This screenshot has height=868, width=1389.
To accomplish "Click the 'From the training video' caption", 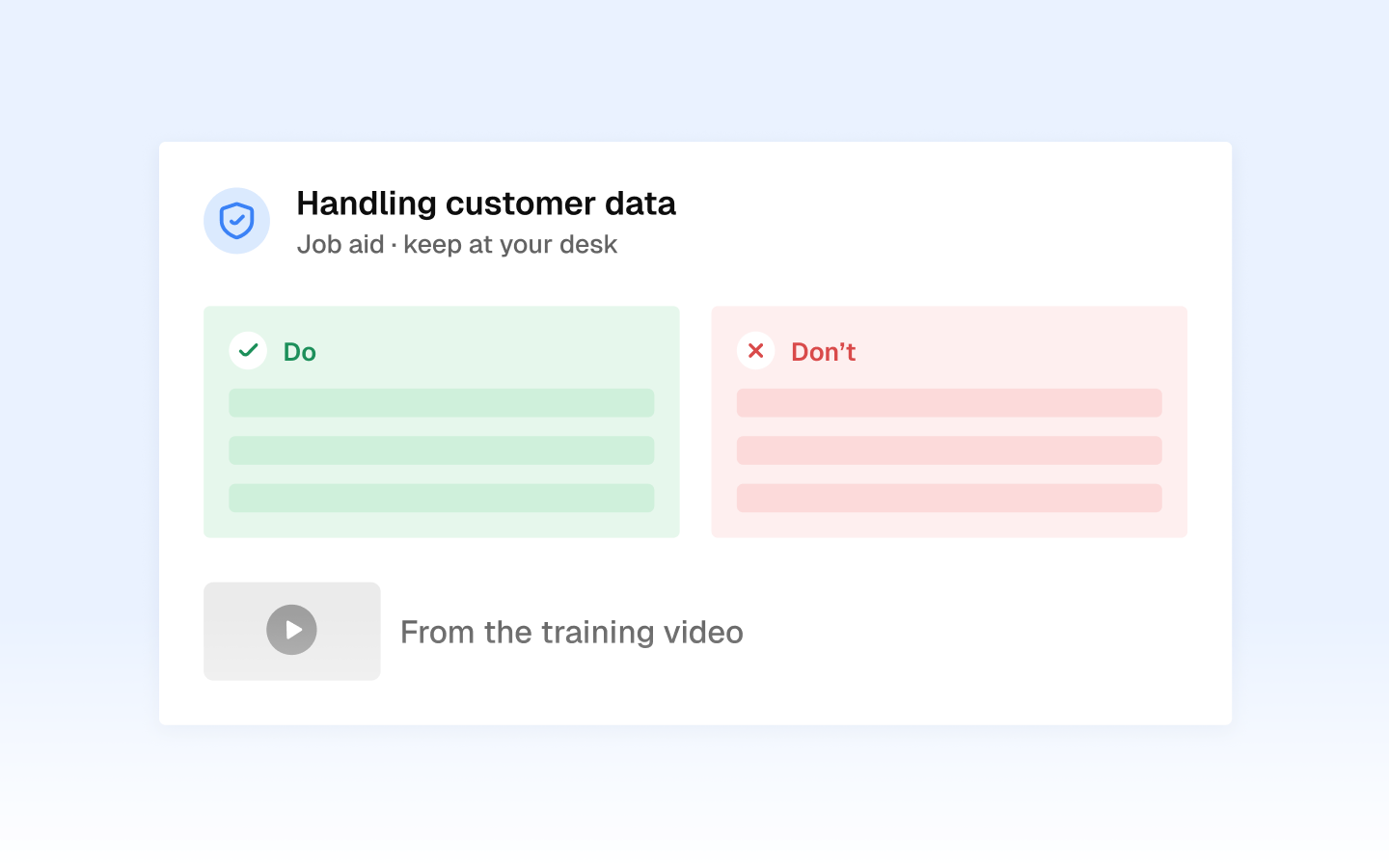I will click(571, 633).
